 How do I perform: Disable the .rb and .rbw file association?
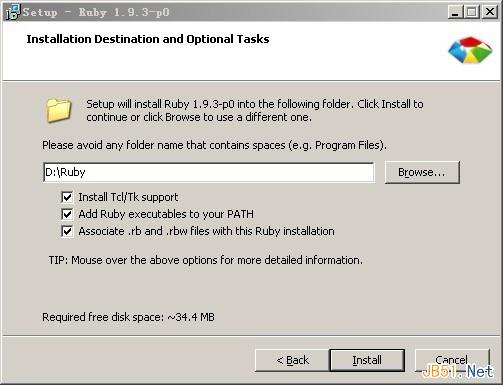click(67, 231)
